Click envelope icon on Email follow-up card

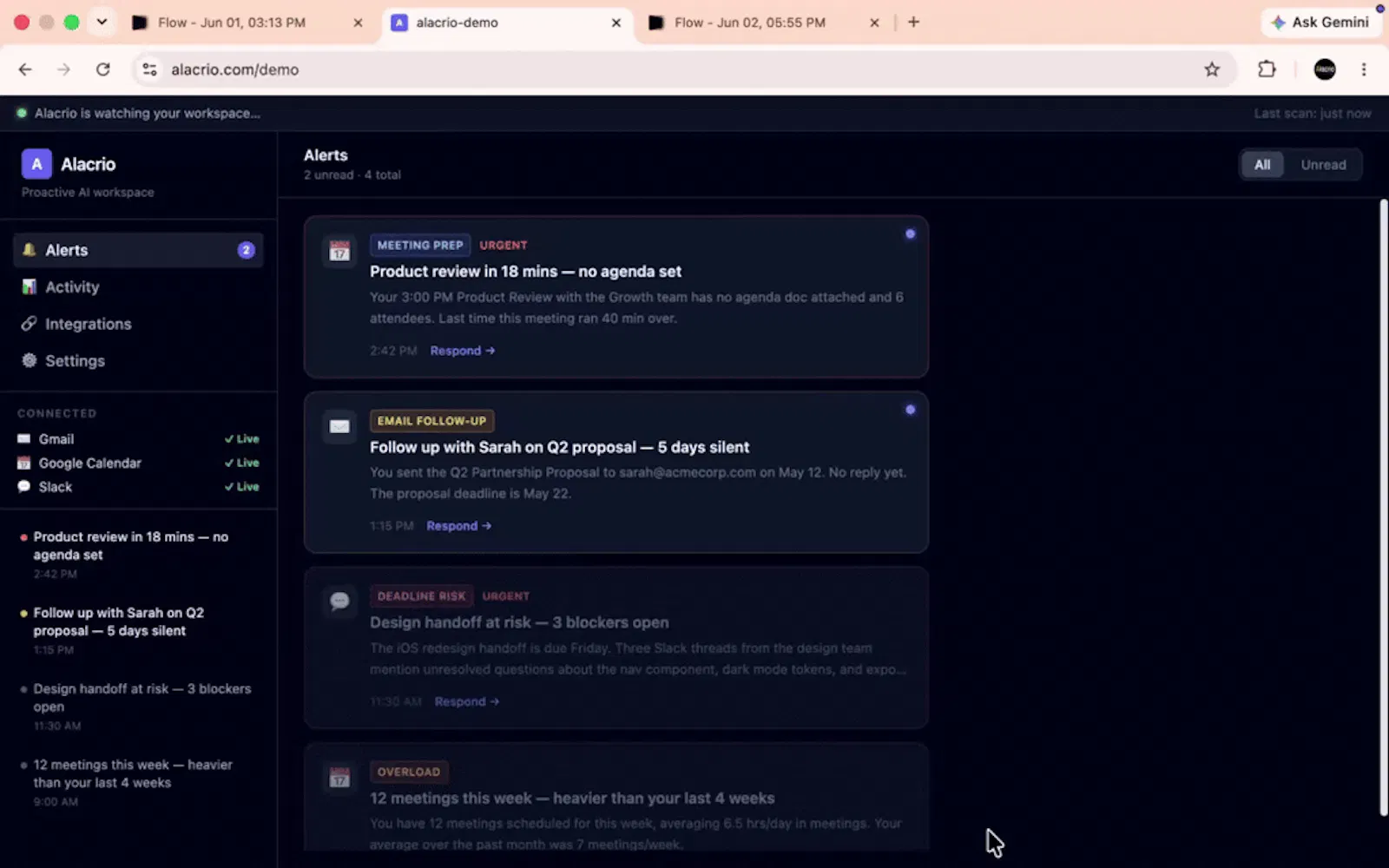[339, 426]
